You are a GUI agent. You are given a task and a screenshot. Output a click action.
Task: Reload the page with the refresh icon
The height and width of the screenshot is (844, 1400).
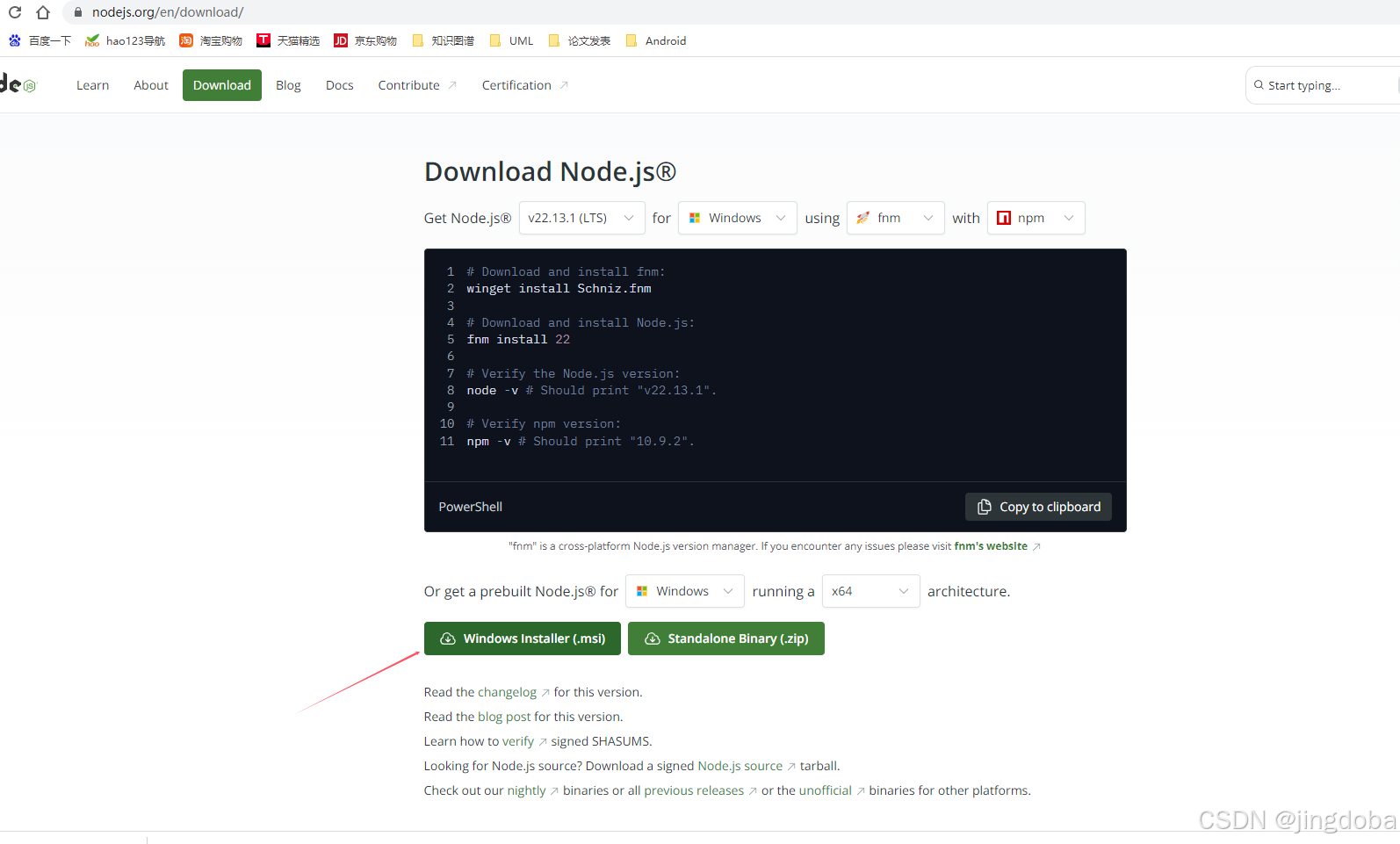tap(15, 12)
